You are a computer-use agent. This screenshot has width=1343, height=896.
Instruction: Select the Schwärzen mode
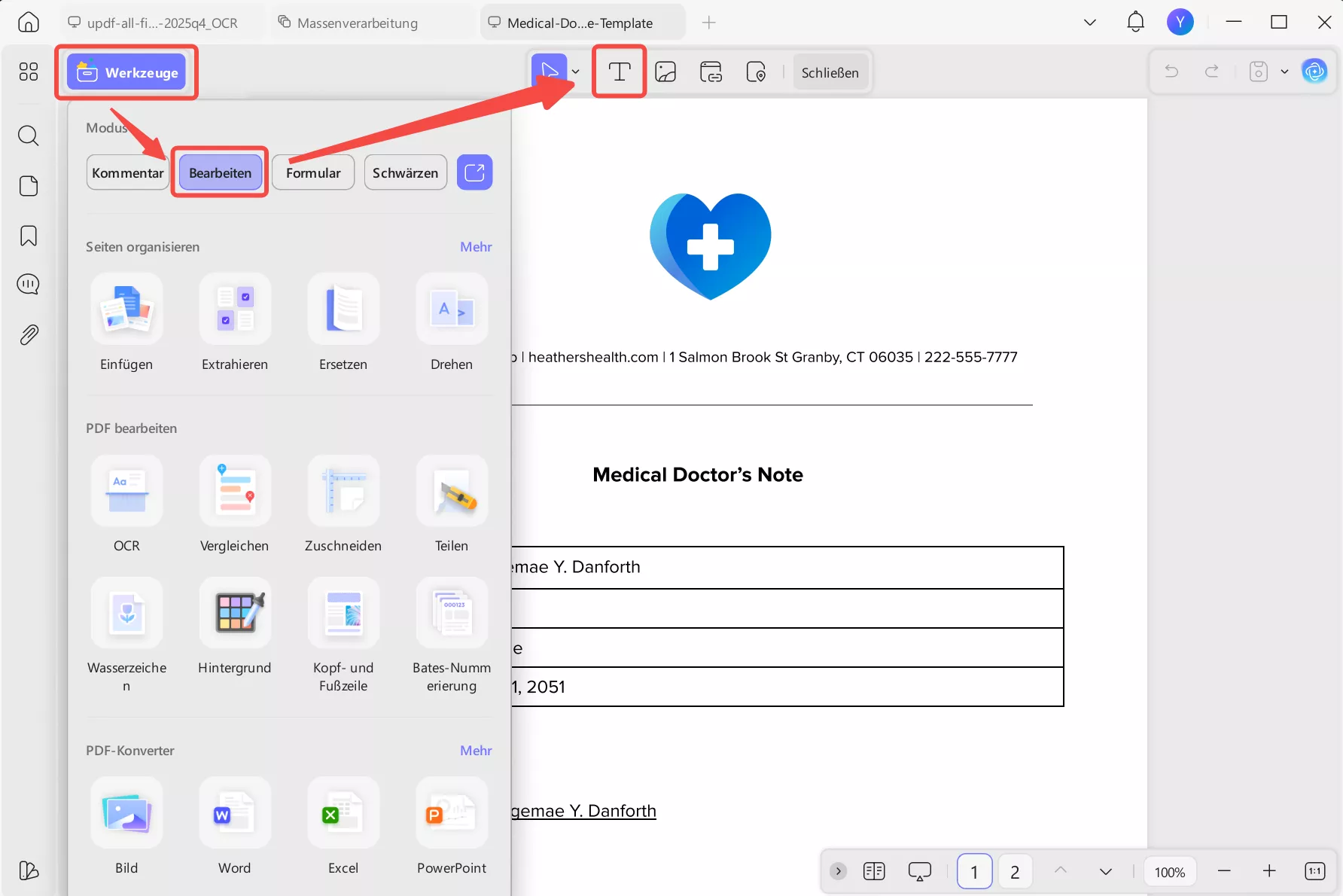pos(406,172)
